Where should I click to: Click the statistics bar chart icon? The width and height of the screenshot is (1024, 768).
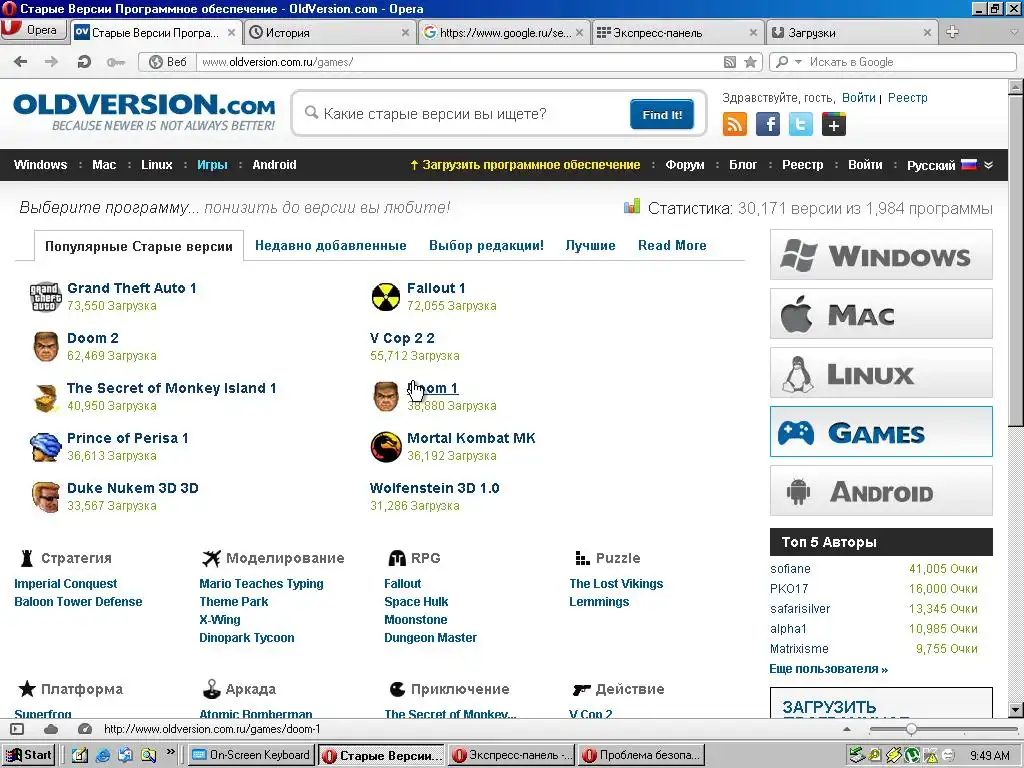point(632,207)
